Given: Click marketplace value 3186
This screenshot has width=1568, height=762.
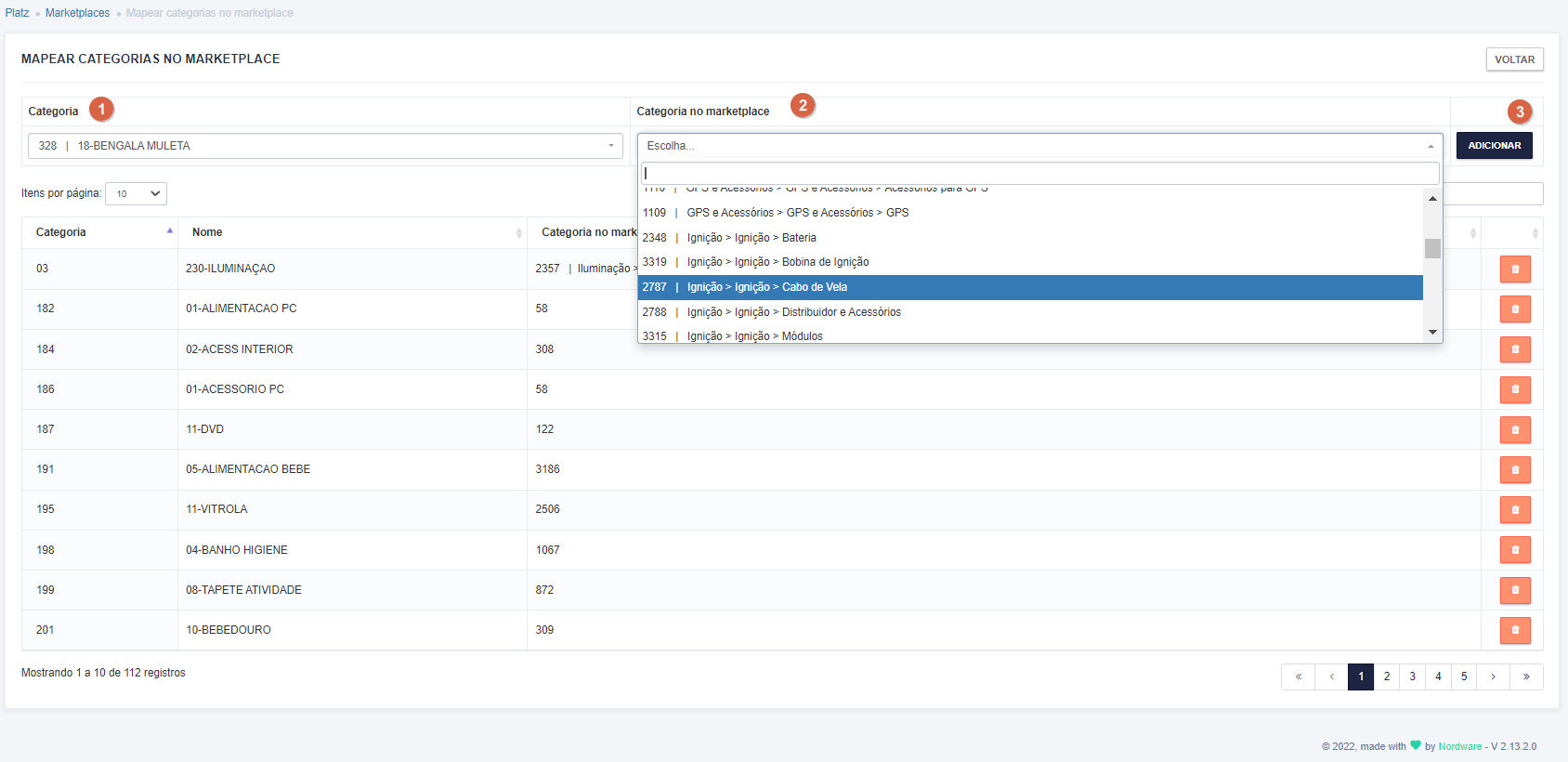Looking at the screenshot, I should (548, 469).
